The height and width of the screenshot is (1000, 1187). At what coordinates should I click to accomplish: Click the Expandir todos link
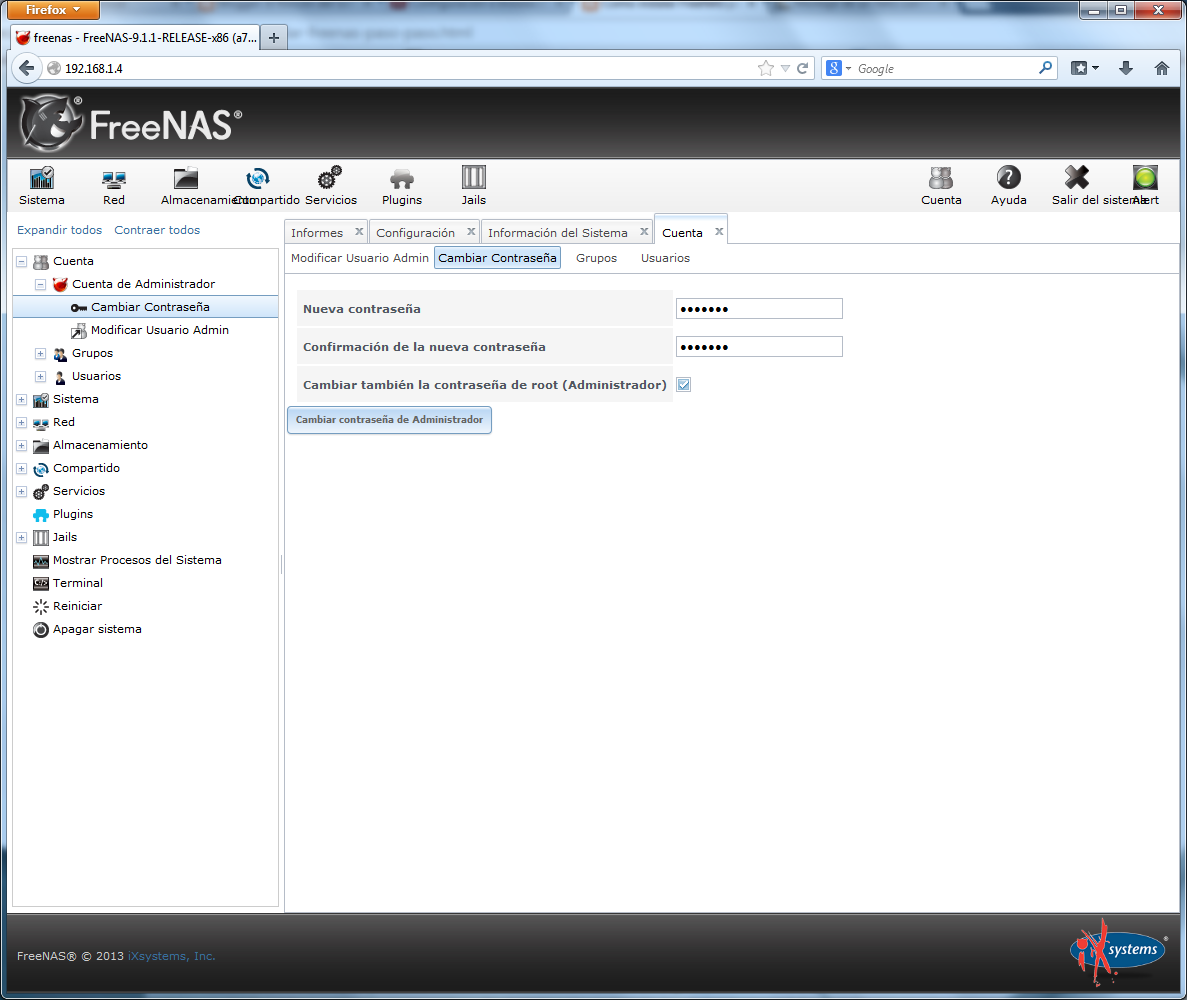click(x=58, y=230)
